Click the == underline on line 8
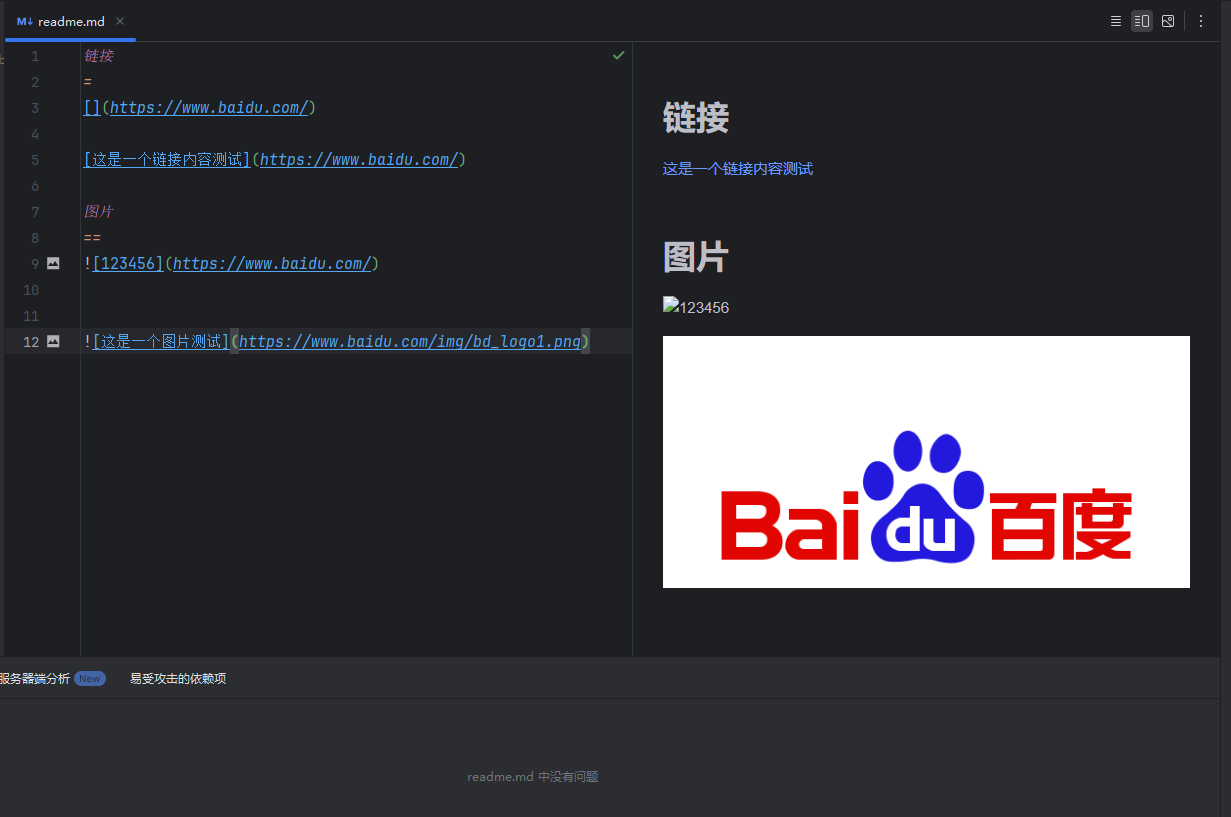The width and height of the screenshot is (1231, 817). coord(92,238)
